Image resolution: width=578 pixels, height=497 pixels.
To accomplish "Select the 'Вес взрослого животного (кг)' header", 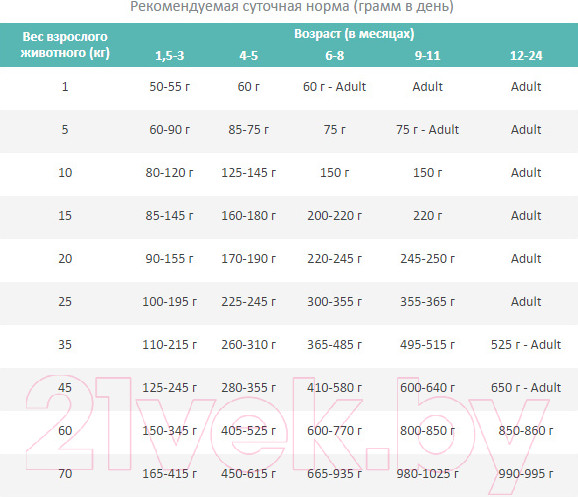I will (65, 45).
